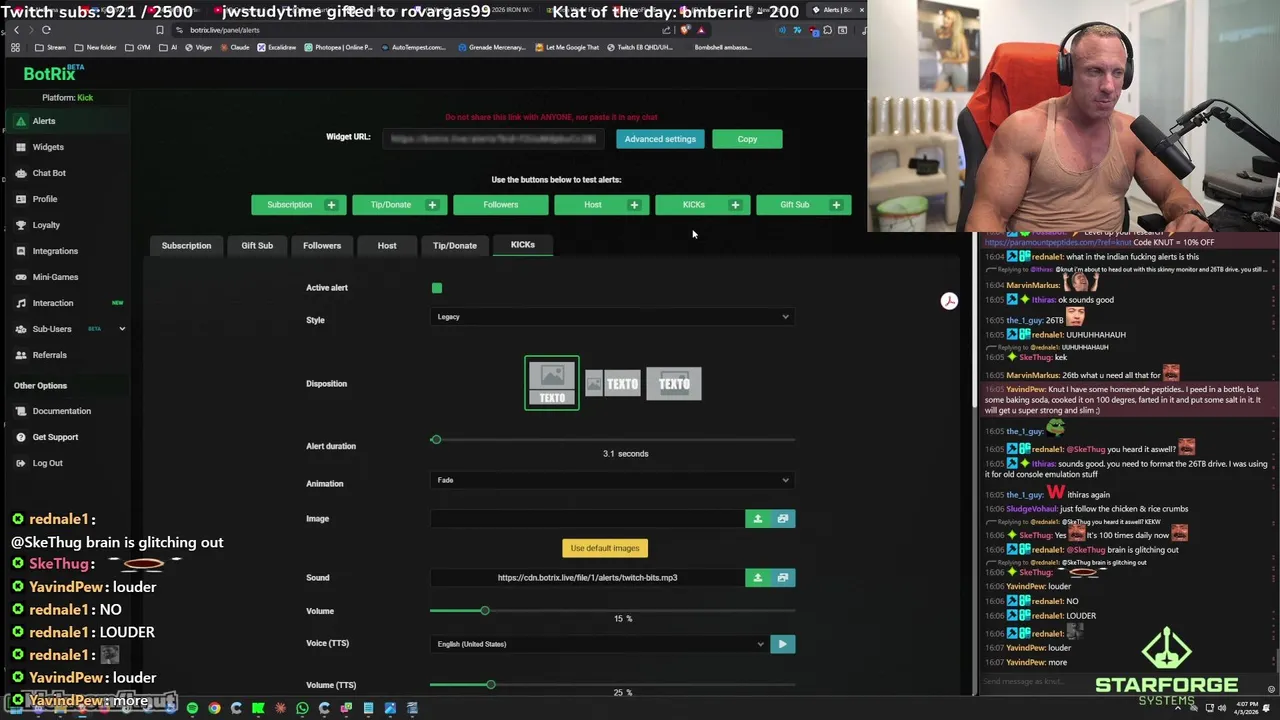Open Mini-Games in the sidebar
The image size is (1280, 720).
(54, 277)
